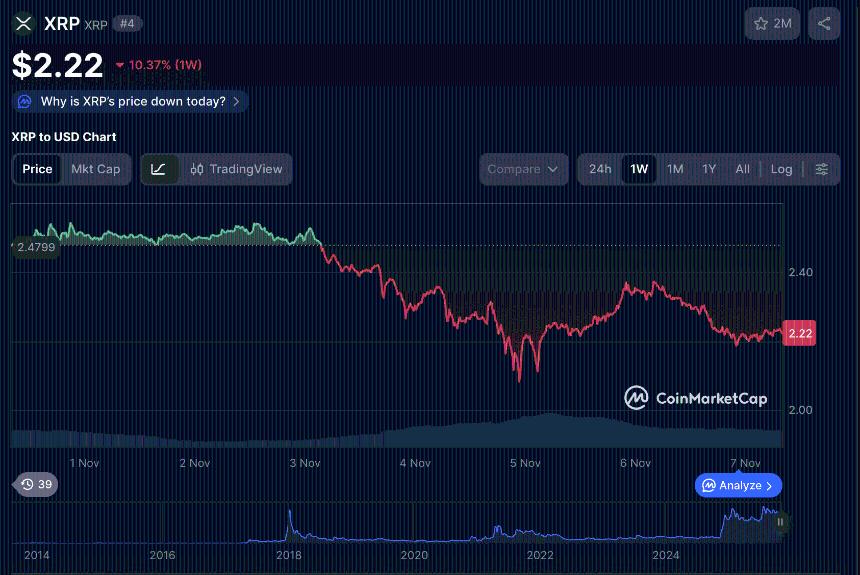Select the 24h time range
Screen dimensions: 860x575
(600, 169)
